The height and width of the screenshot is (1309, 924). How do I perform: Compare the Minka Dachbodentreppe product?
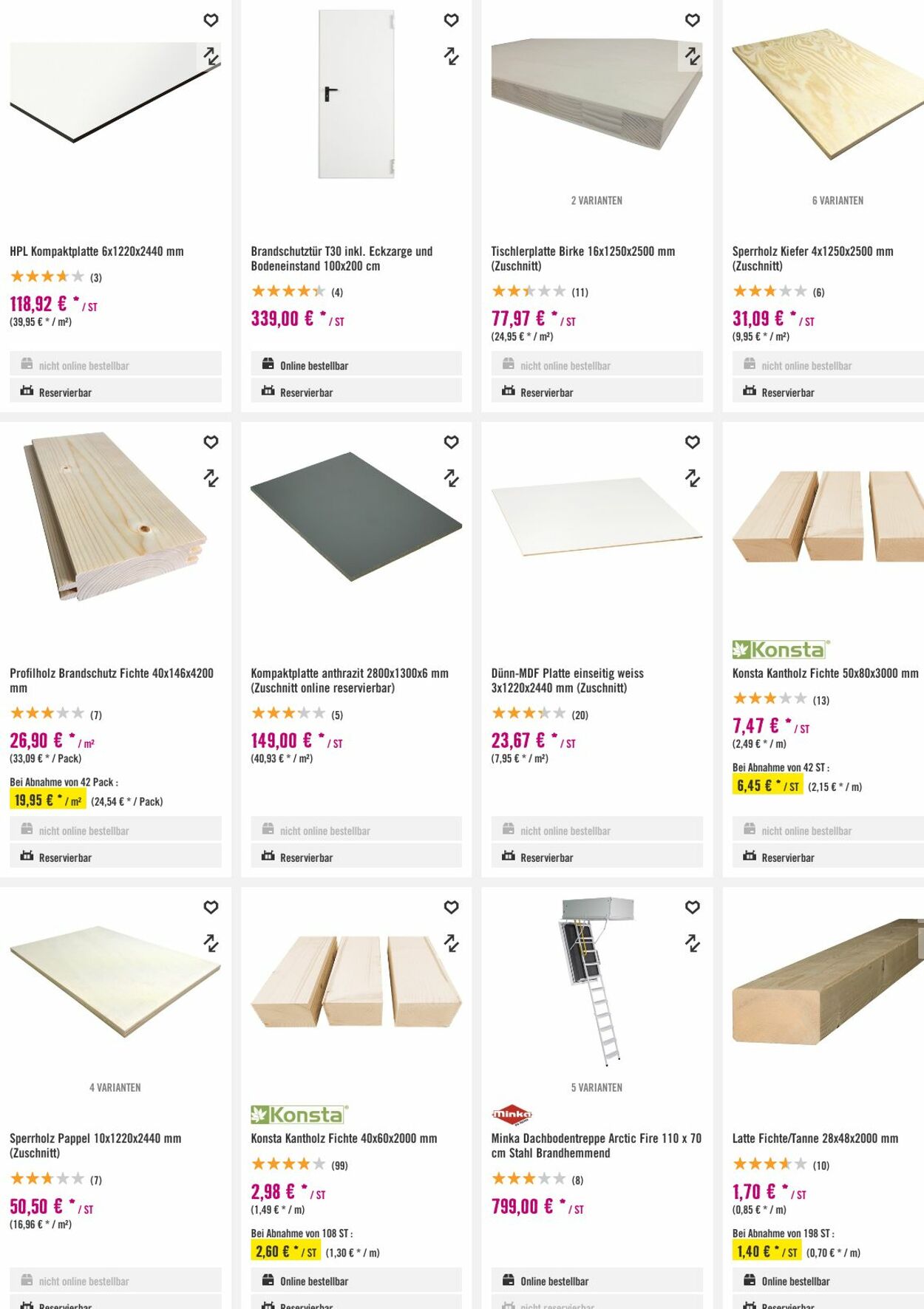(692, 943)
